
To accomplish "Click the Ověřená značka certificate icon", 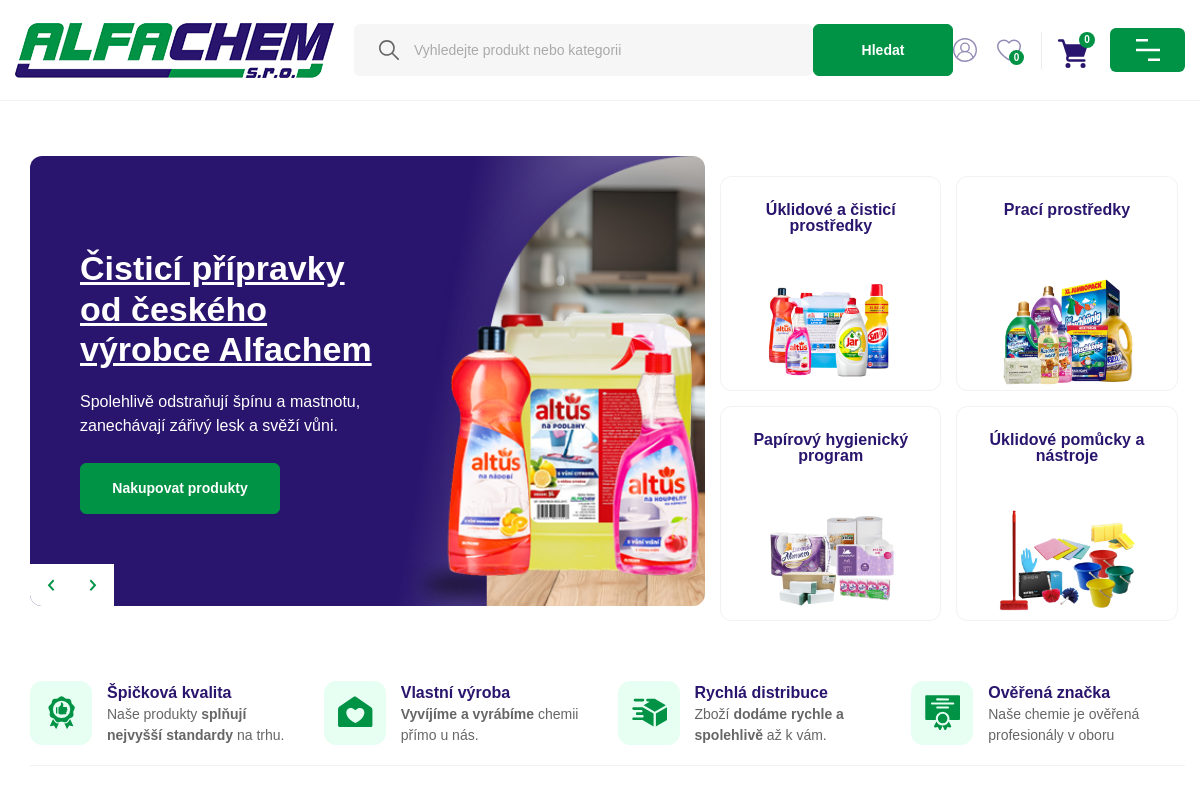I will point(942,713).
